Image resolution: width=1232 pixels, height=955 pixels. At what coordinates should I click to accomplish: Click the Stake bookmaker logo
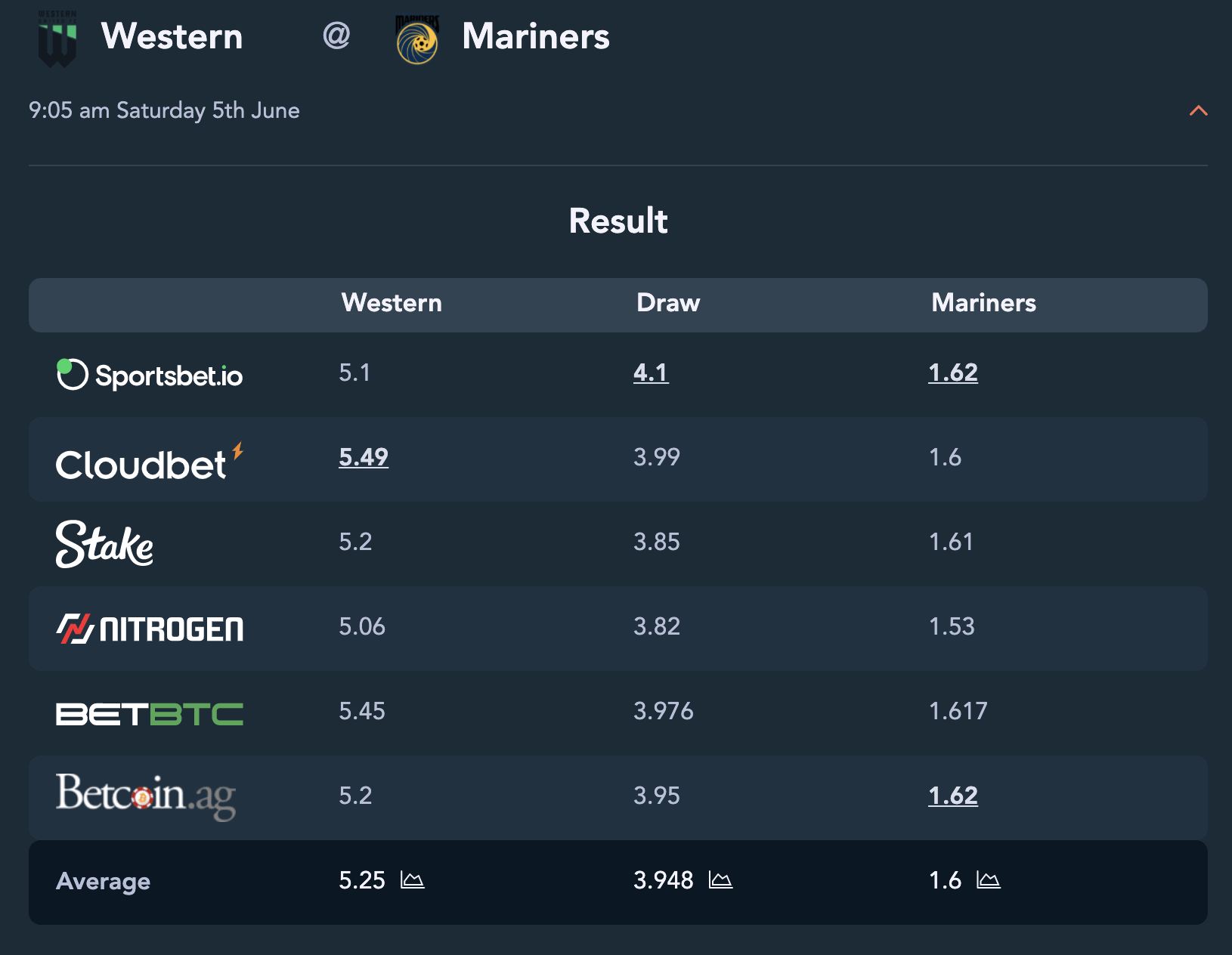point(104,544)
